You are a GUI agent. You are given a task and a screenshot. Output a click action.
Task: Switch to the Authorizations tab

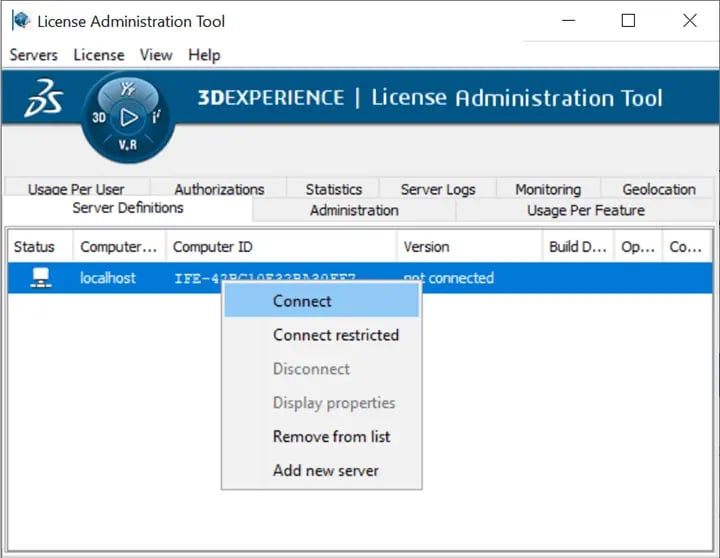[x=219, y=189]
